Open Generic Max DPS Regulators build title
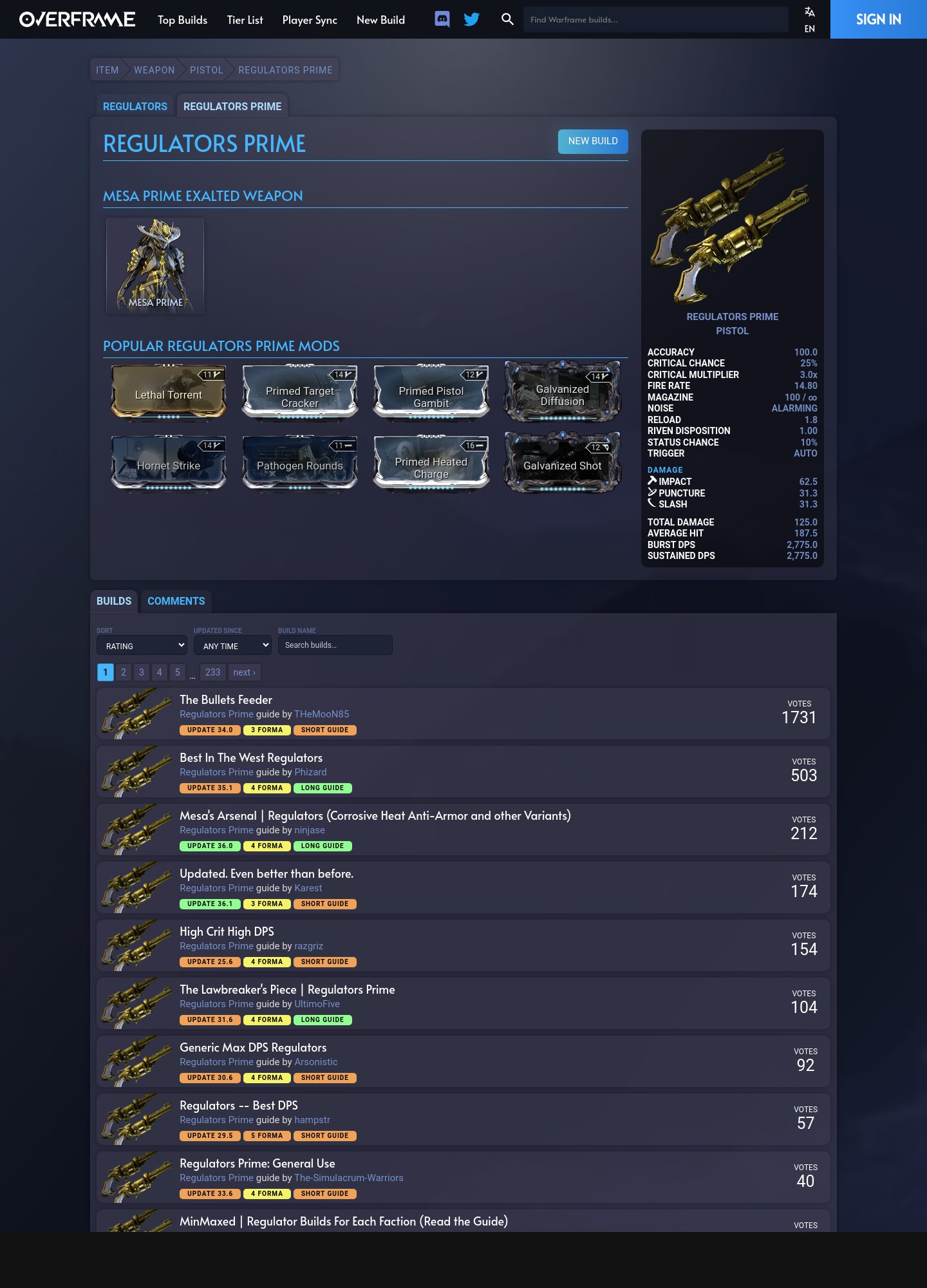The width and height of the screenshot is (927, 1288). coord(253,1047)
